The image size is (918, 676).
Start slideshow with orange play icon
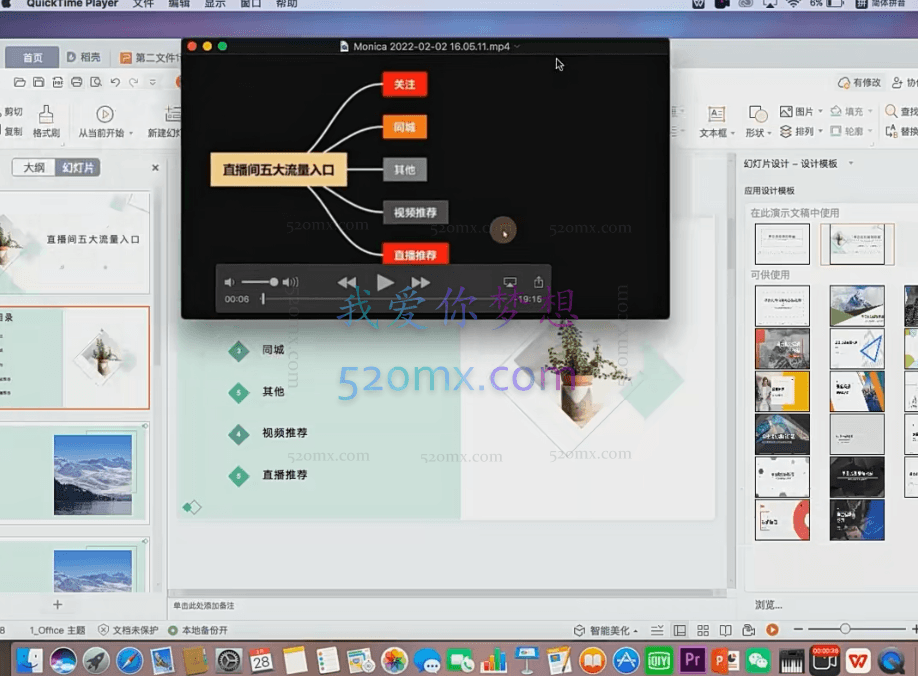pyautogui.click(x=772, y=630)
